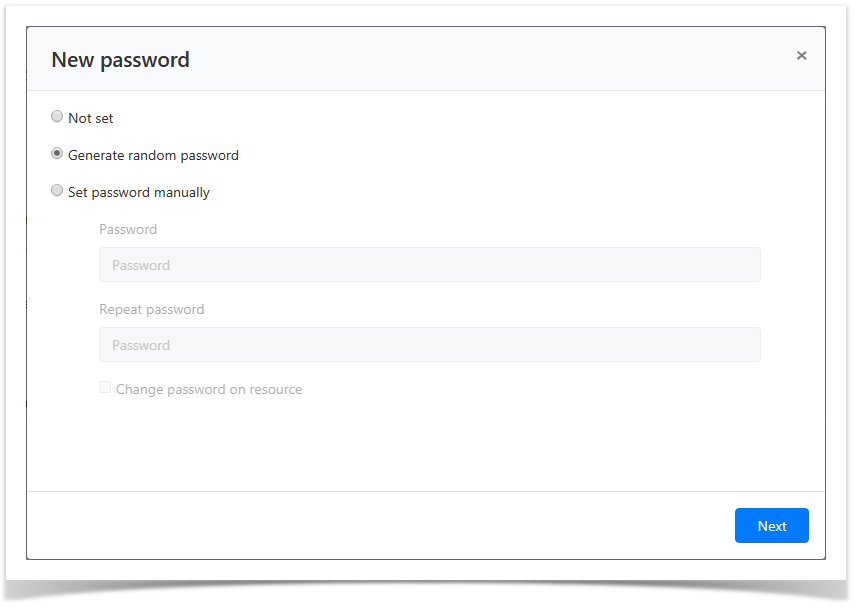Select the Not set radio button
860x609 pixels.
57,117
